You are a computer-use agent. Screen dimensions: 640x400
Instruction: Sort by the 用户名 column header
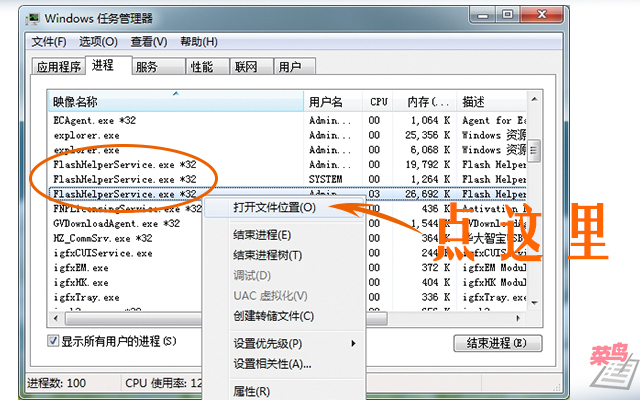tap(333, 102)
